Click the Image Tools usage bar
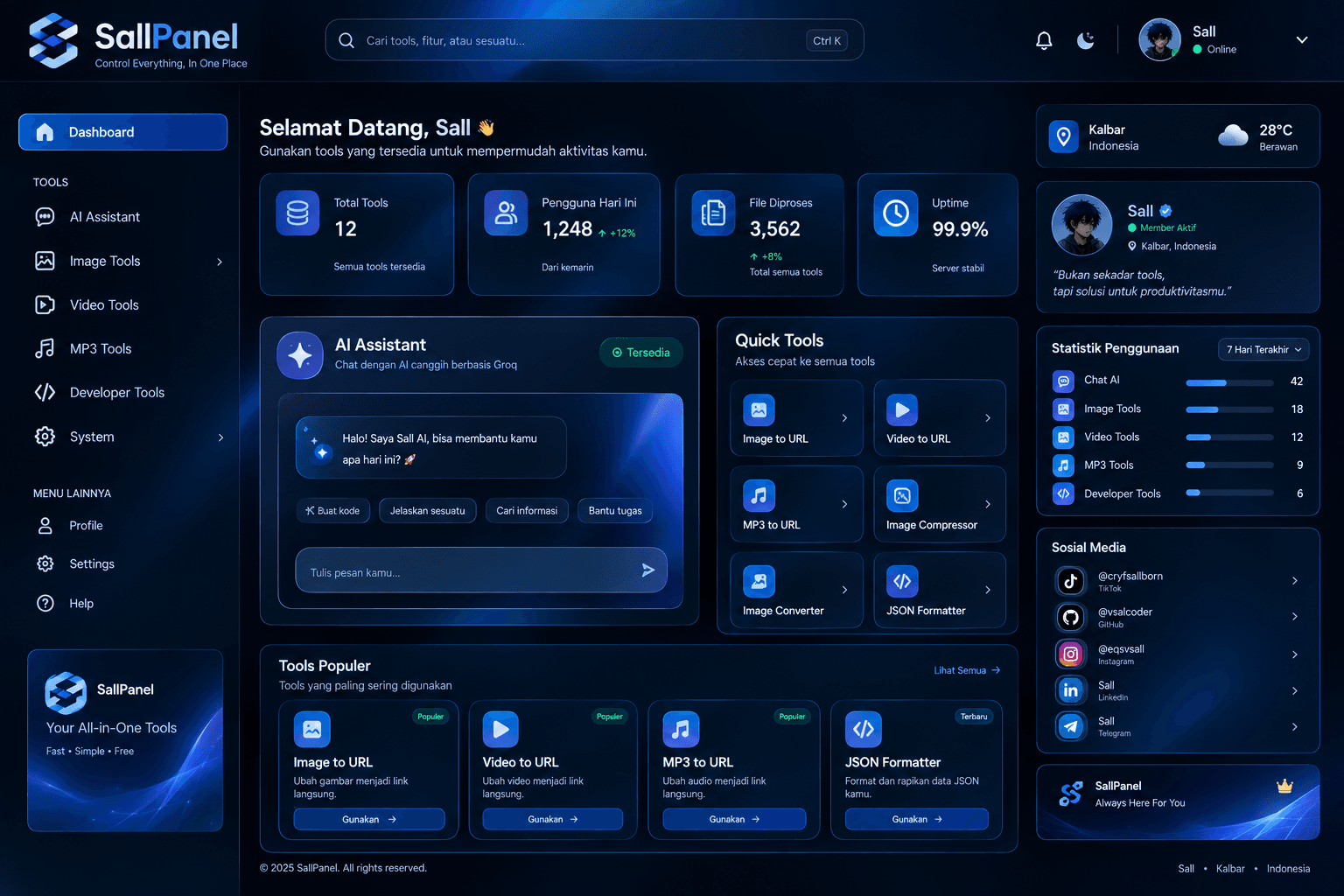Image resolution: width=1344 pixels, height=896 pixels. (1229, 409)
